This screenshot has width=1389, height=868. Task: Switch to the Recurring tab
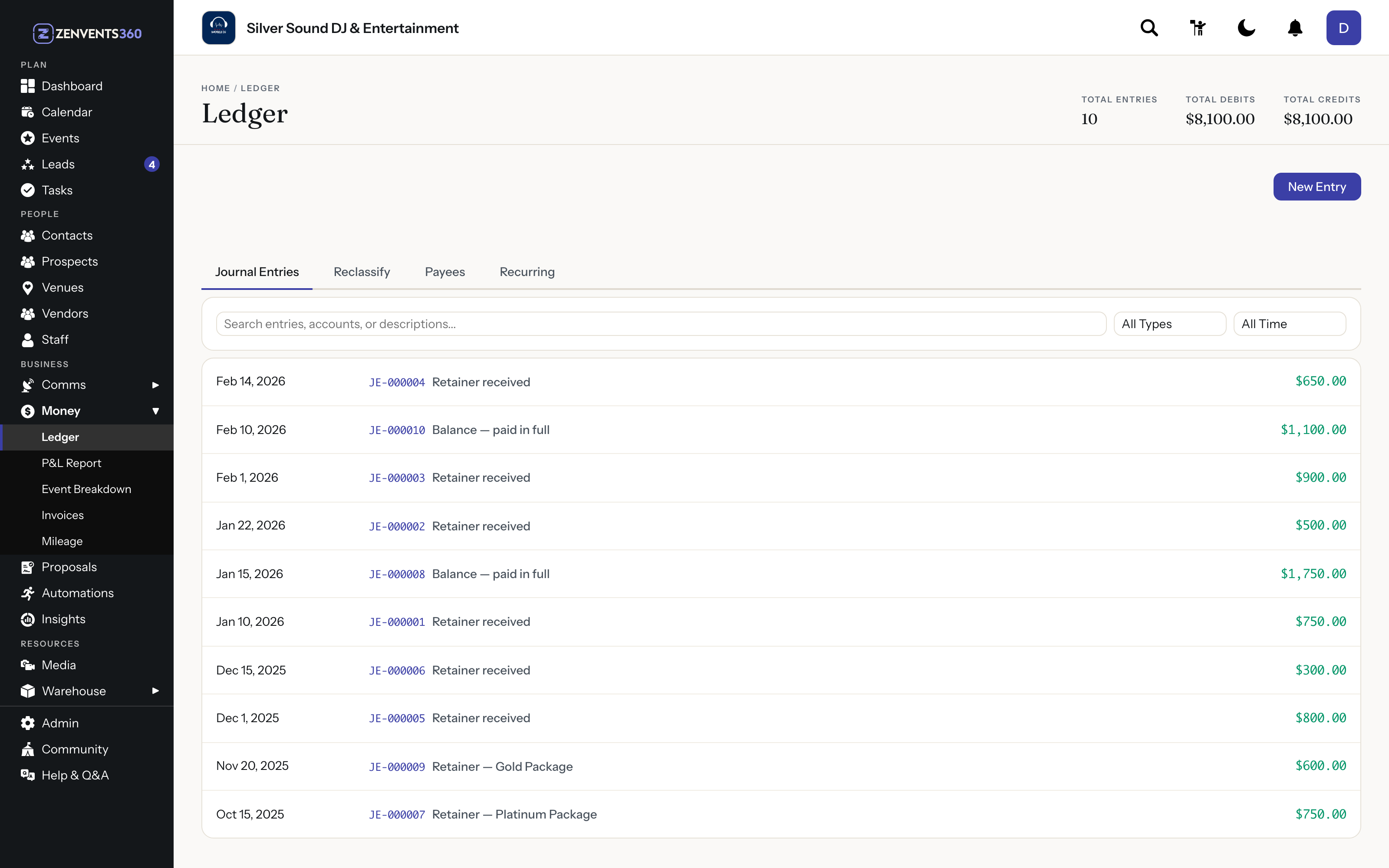[x=527, y=272]
